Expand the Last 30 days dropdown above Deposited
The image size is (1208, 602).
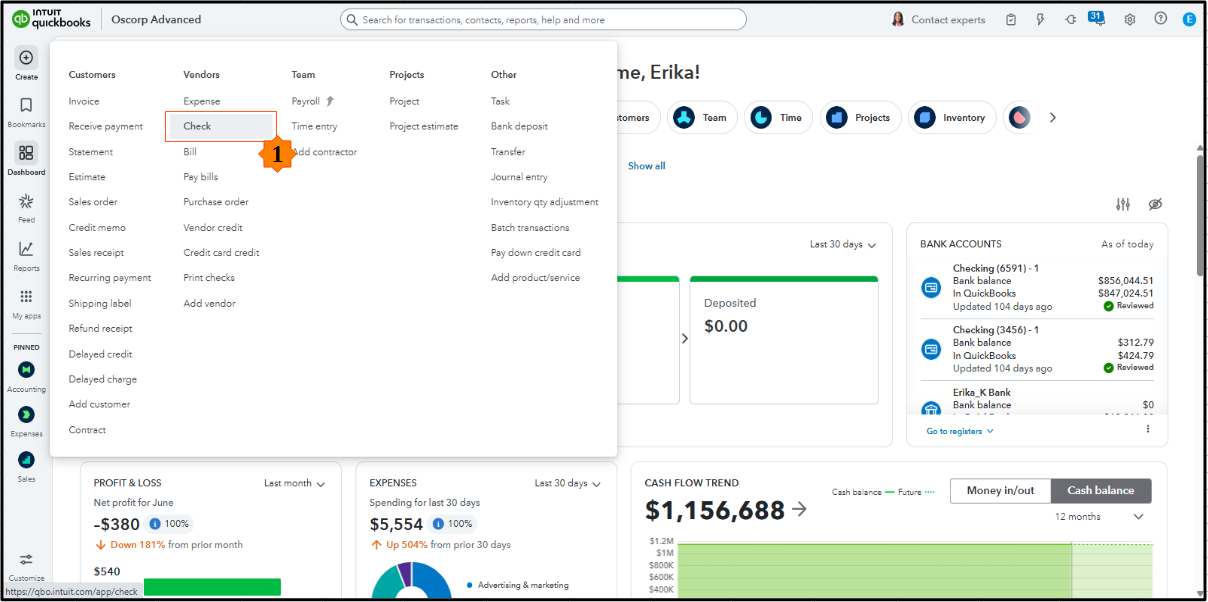[843, 245]
